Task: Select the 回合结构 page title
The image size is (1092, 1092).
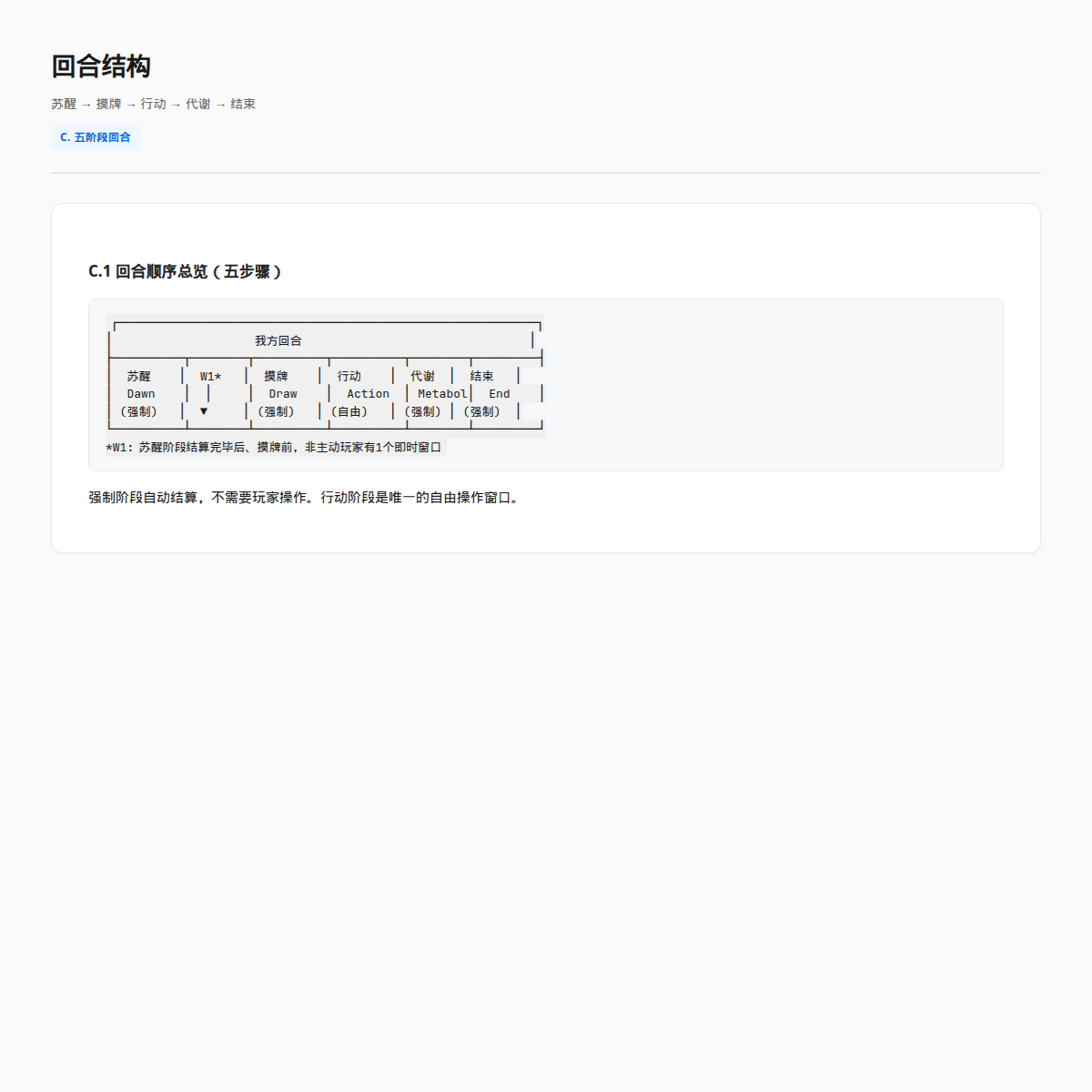Action: pyautogui.click(x=101, y=66)
